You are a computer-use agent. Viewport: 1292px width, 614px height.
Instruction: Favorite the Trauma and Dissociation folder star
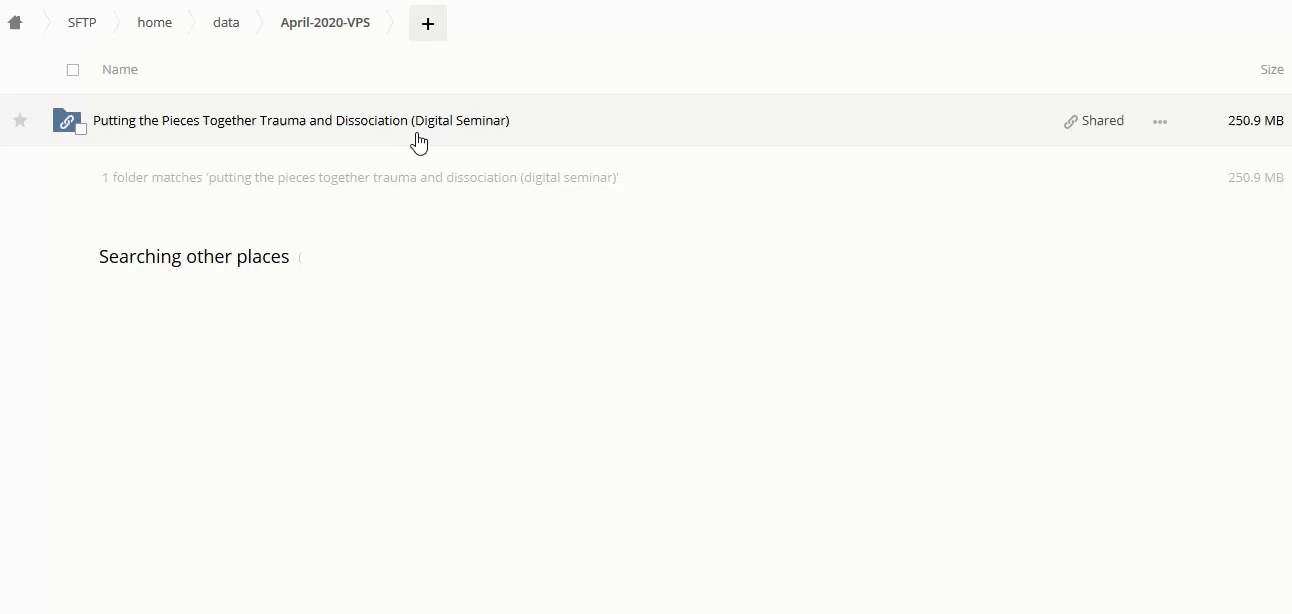coord(20,121)
